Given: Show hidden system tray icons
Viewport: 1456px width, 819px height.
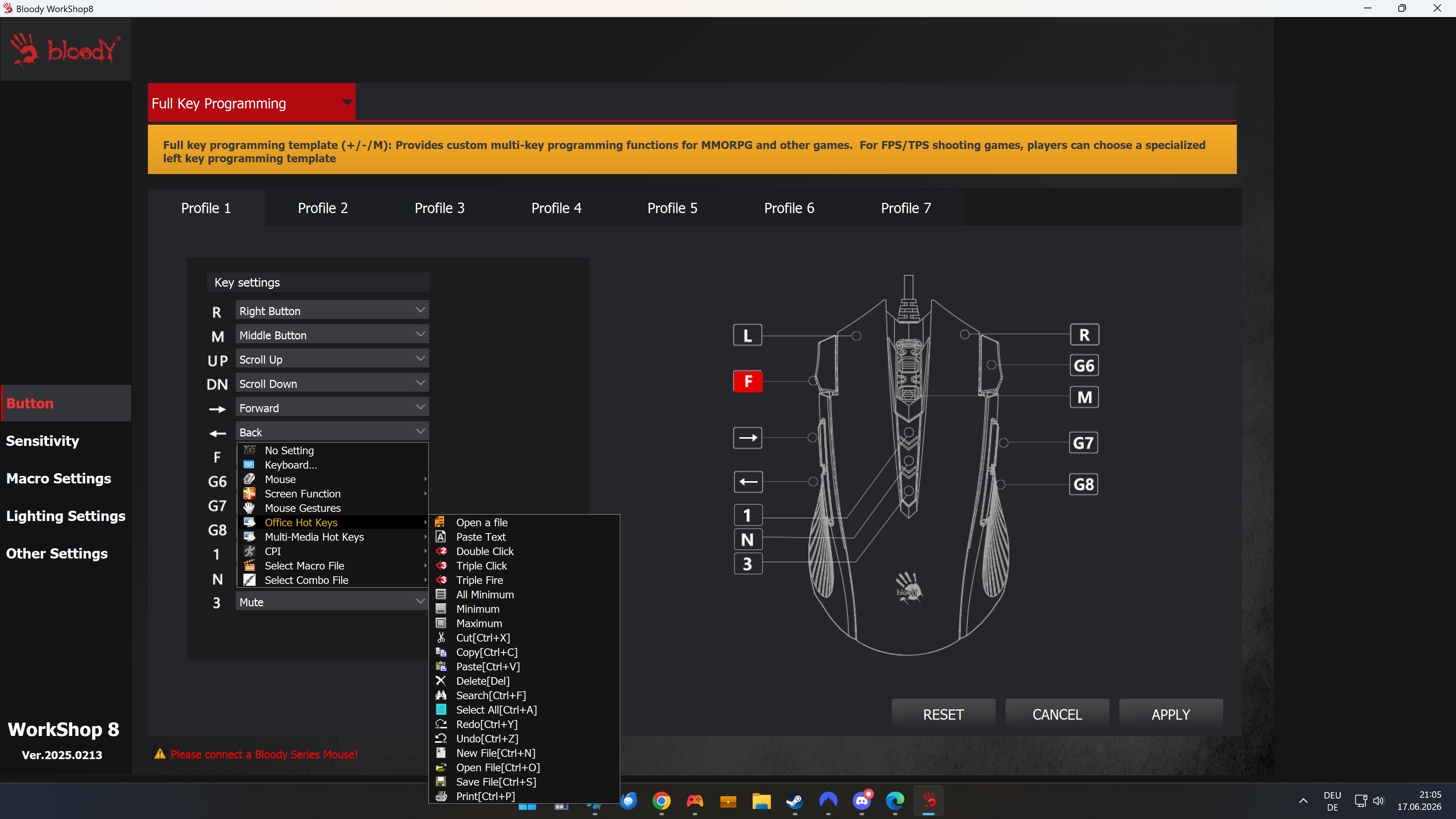Looking at the screenshot, I should pyautogui.click(x=1303, y=801).
